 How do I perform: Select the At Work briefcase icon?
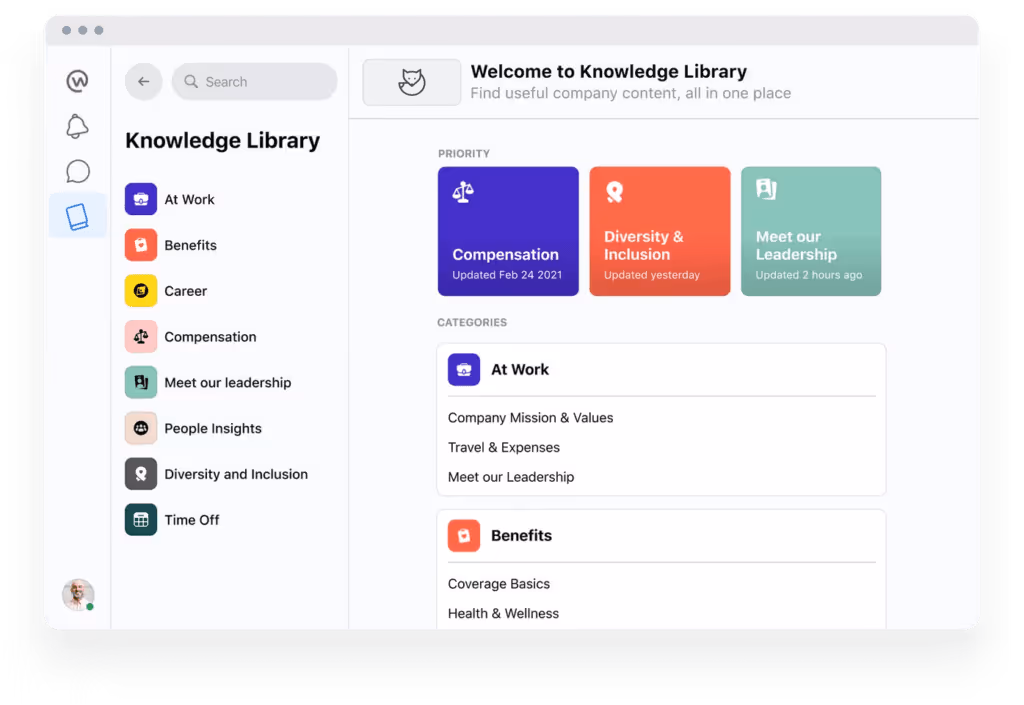point(139,199)
